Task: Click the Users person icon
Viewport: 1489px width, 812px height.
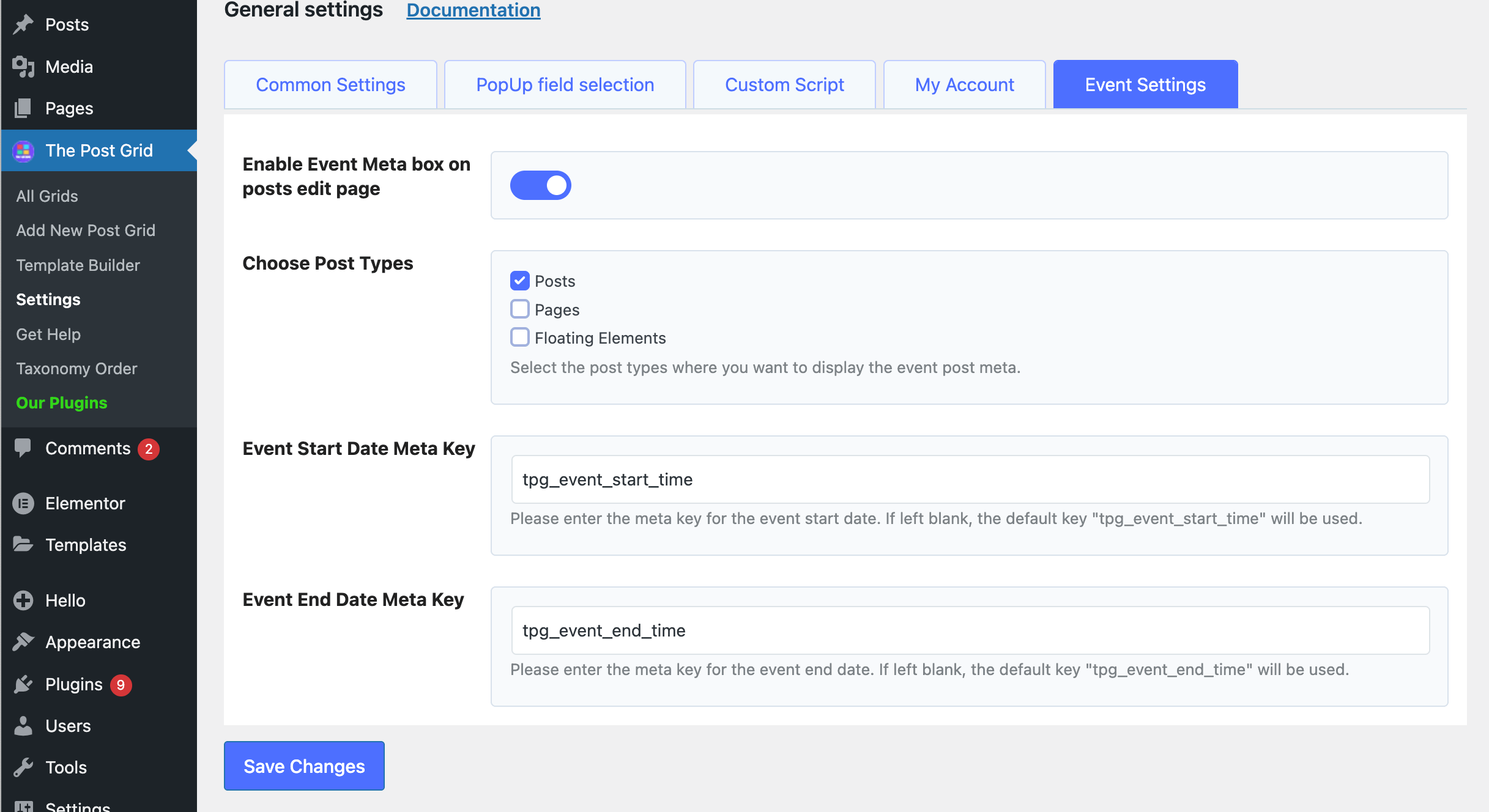Action: pyautogui.click(x=23, y=726)
